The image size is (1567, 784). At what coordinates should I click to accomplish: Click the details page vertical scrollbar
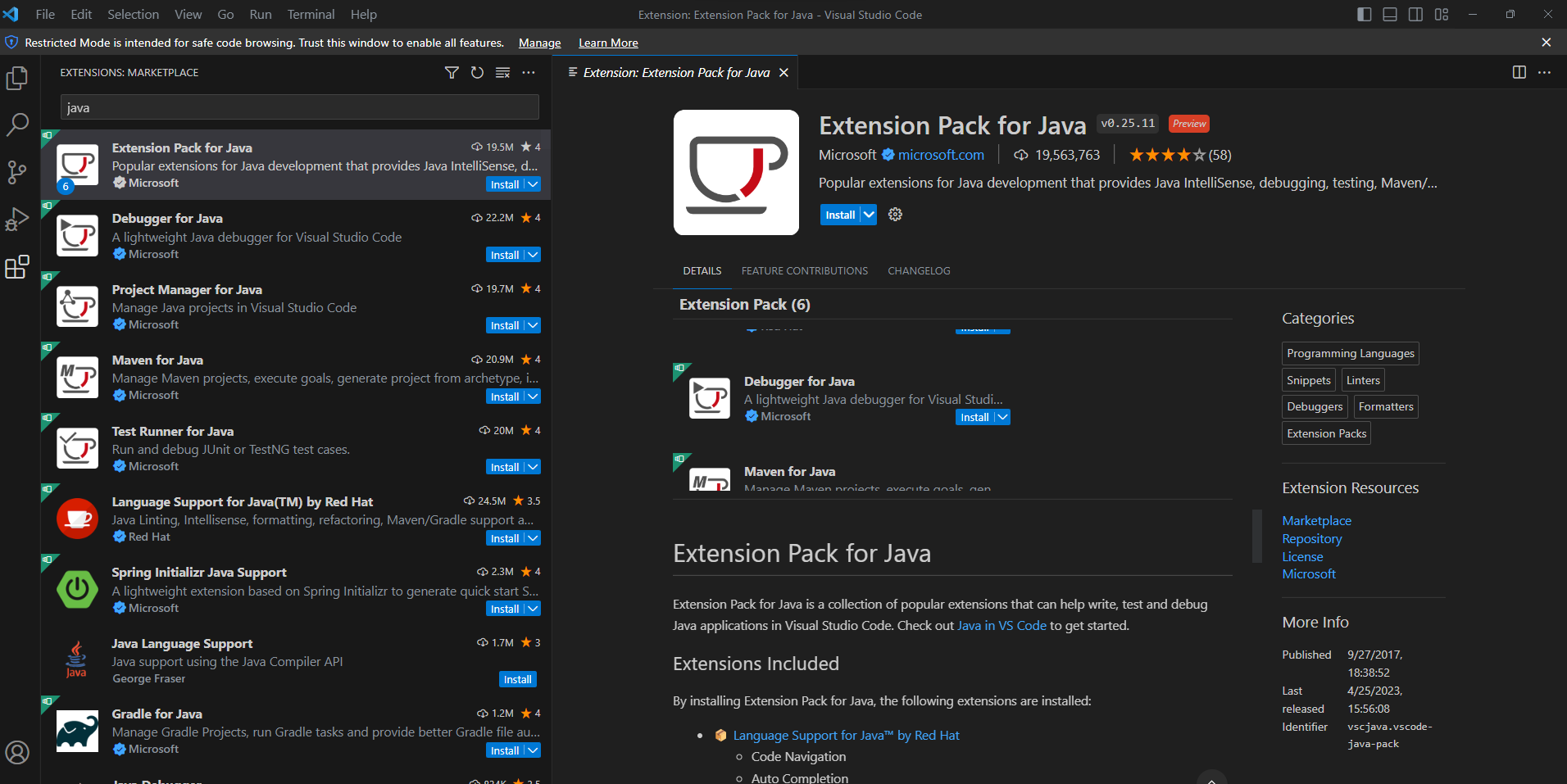click(x=1256, y=537)
